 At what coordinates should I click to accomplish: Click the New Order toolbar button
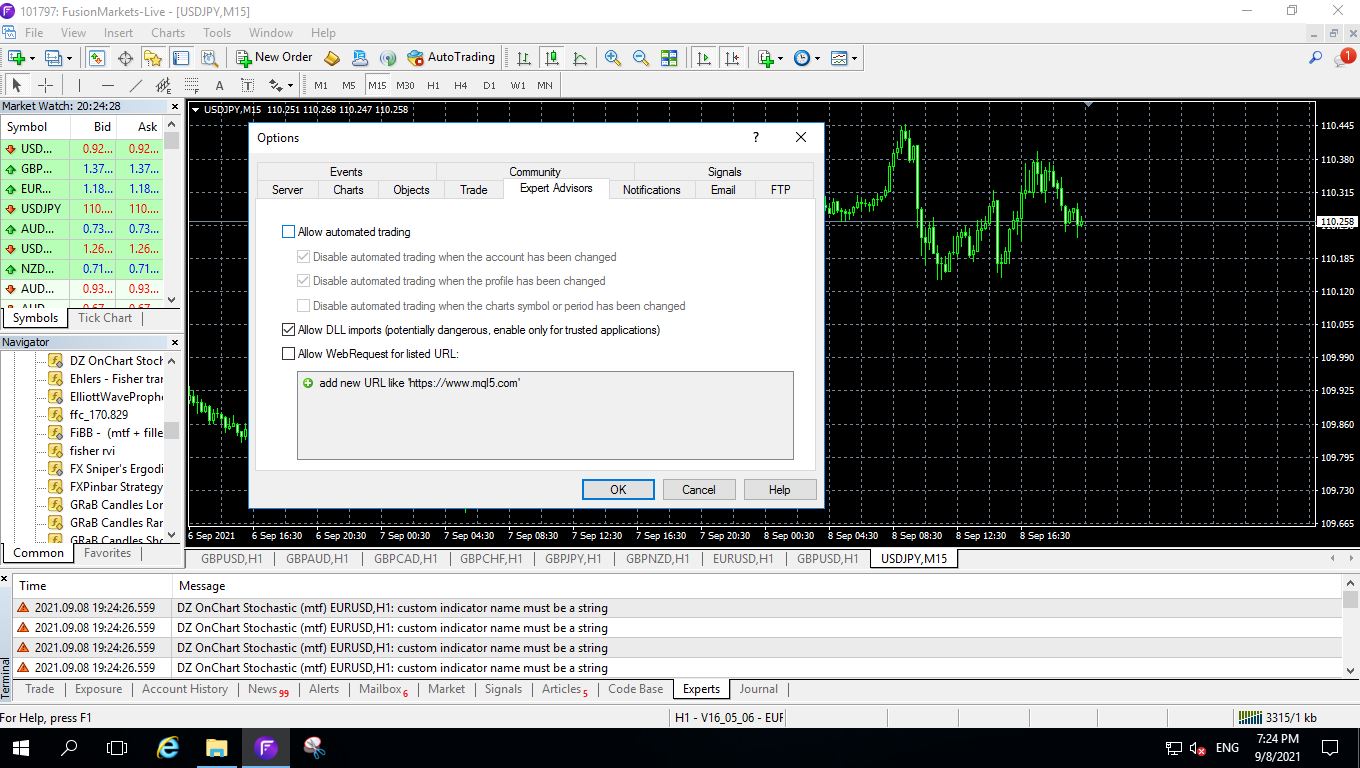pyautogui.click(x=274, y=58)
